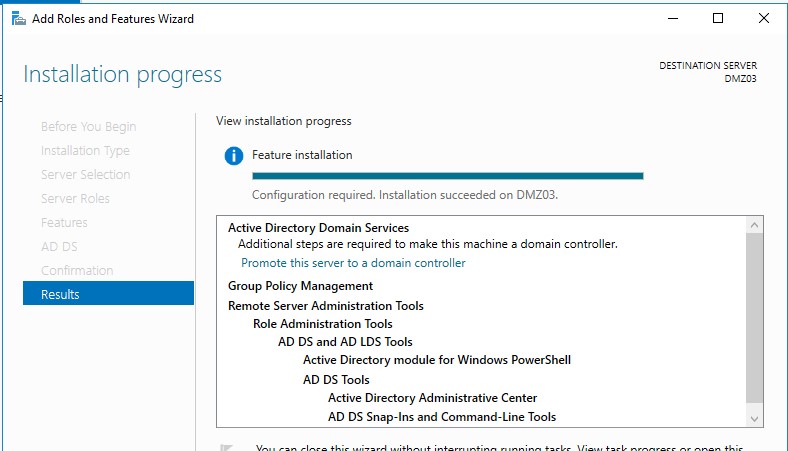Click the results list scrollbar thumb
788x451 pixels.
[x=754, y=318]
